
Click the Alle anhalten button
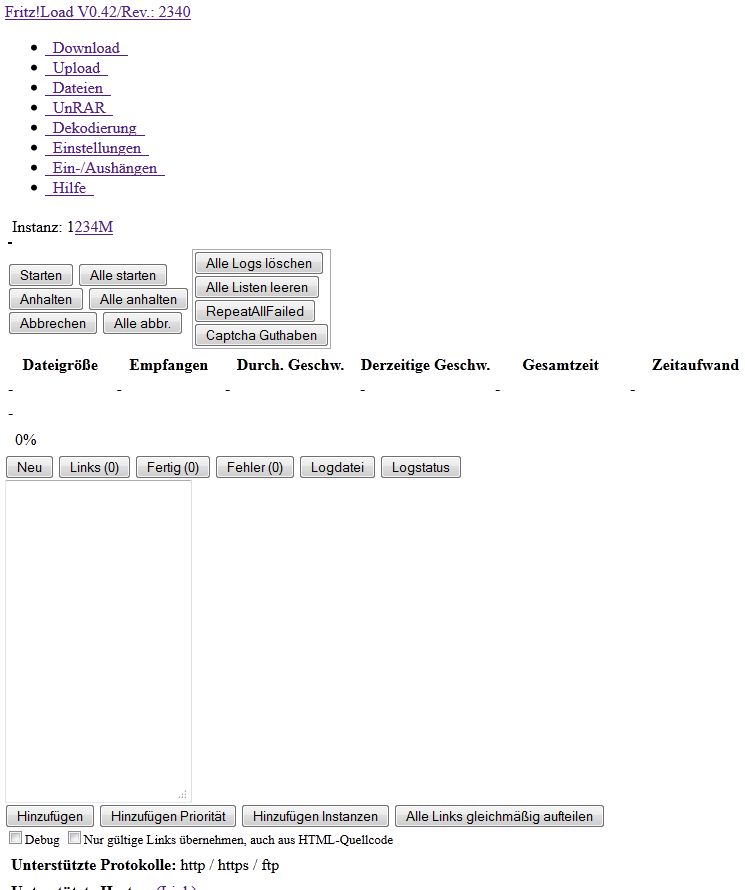pos(138,299)
